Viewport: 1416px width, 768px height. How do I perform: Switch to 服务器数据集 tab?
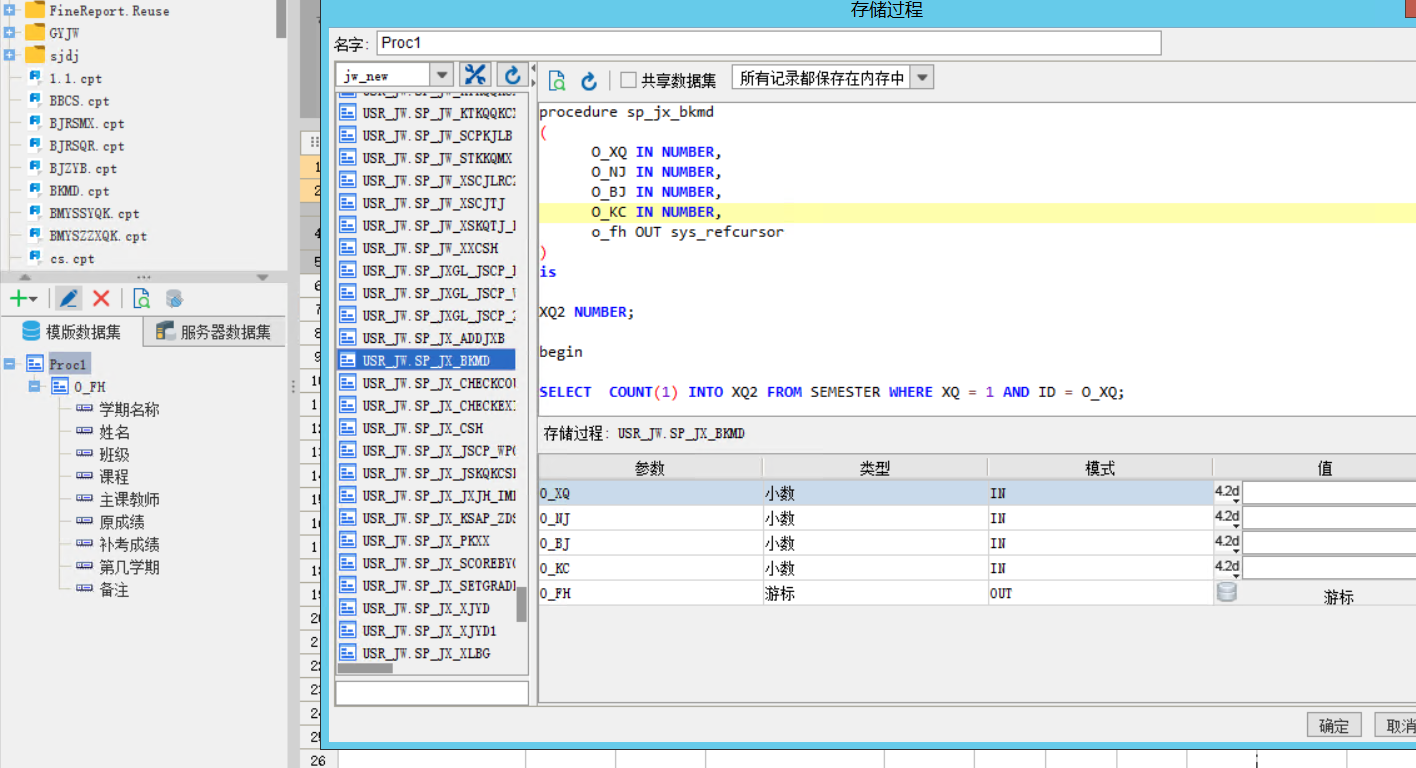coord(213,332)
